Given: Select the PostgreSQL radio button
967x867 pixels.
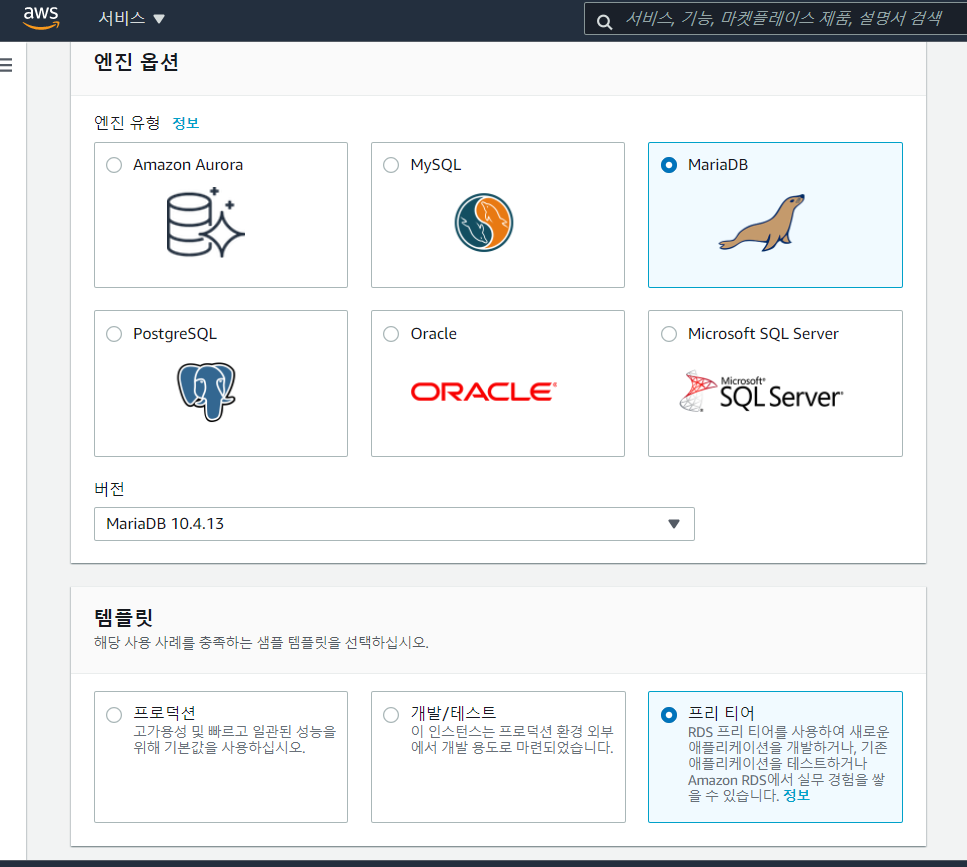Looking at the screenshot, I should 114,334.
